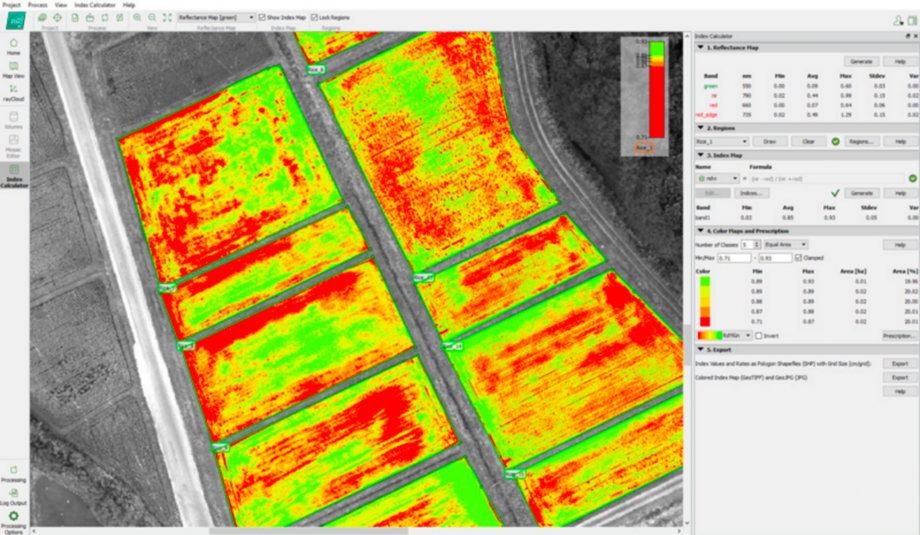Click the Zoom Out magnifier icon

pyautogui.click(x=152, y=18)
